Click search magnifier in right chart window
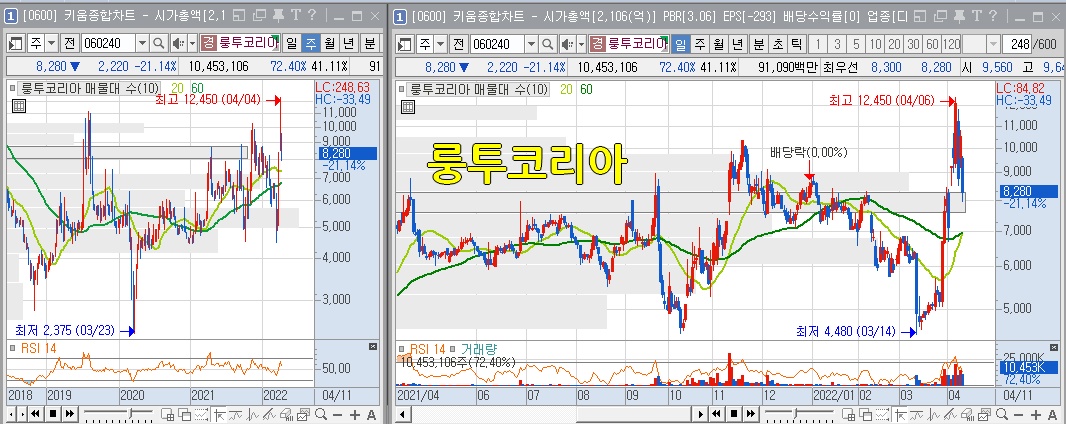The image size is (1066, 424). [x=547, y=44]
